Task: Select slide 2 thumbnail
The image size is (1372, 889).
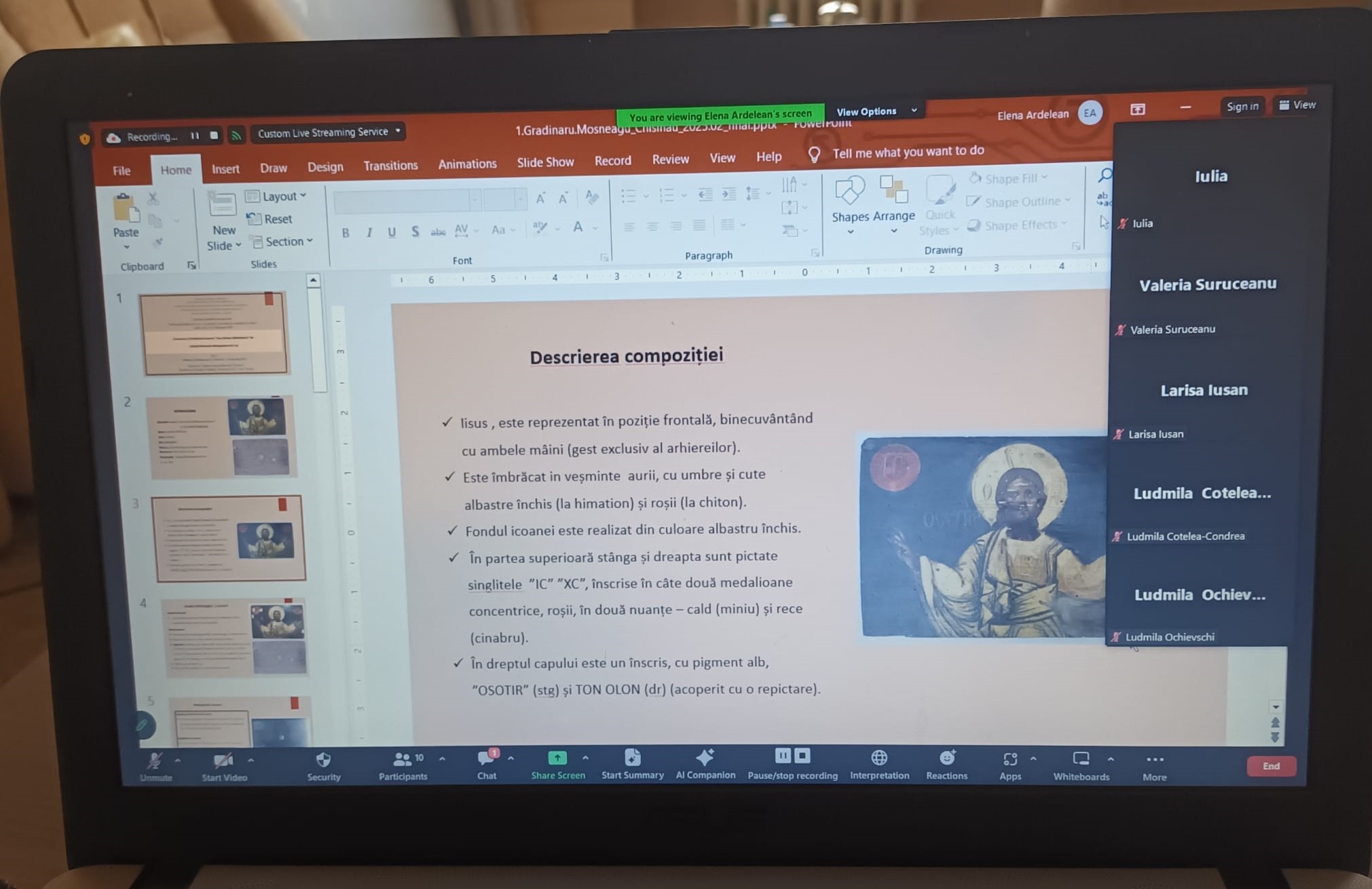Action: click(x=221, y=437)
